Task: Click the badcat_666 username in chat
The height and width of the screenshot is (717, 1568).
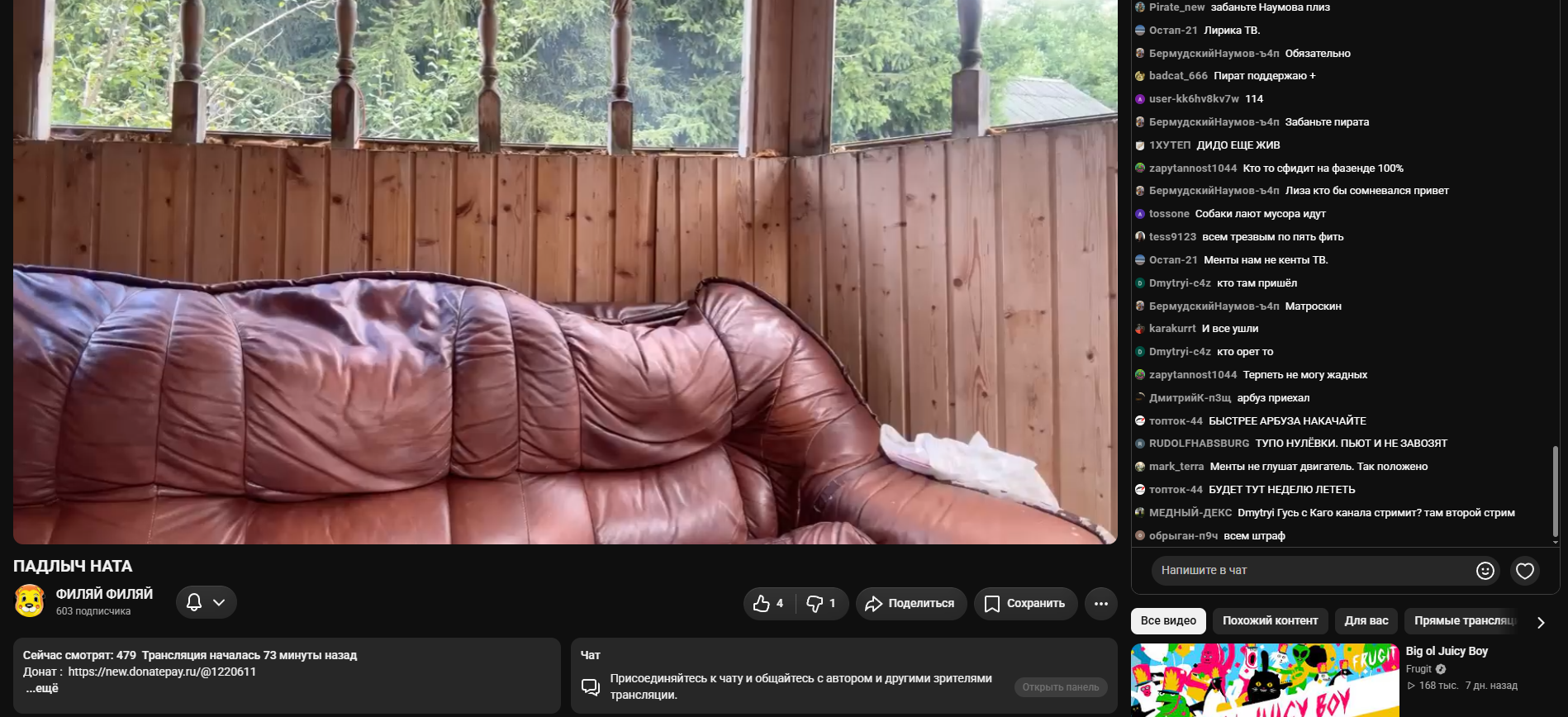Action: click(x=1178, y=76)
